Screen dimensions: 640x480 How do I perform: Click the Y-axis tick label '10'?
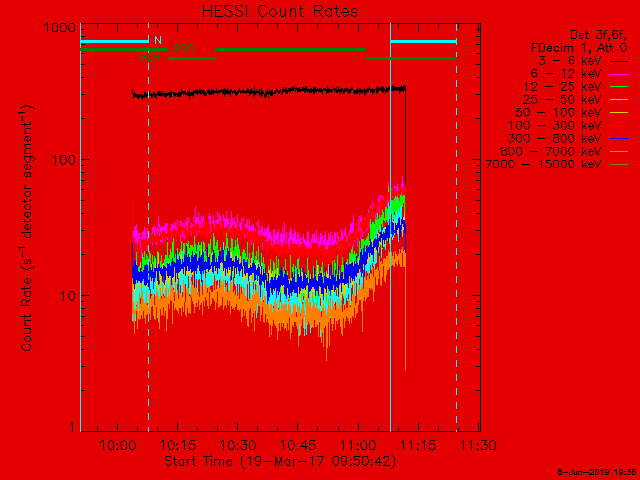pos(68,296)
